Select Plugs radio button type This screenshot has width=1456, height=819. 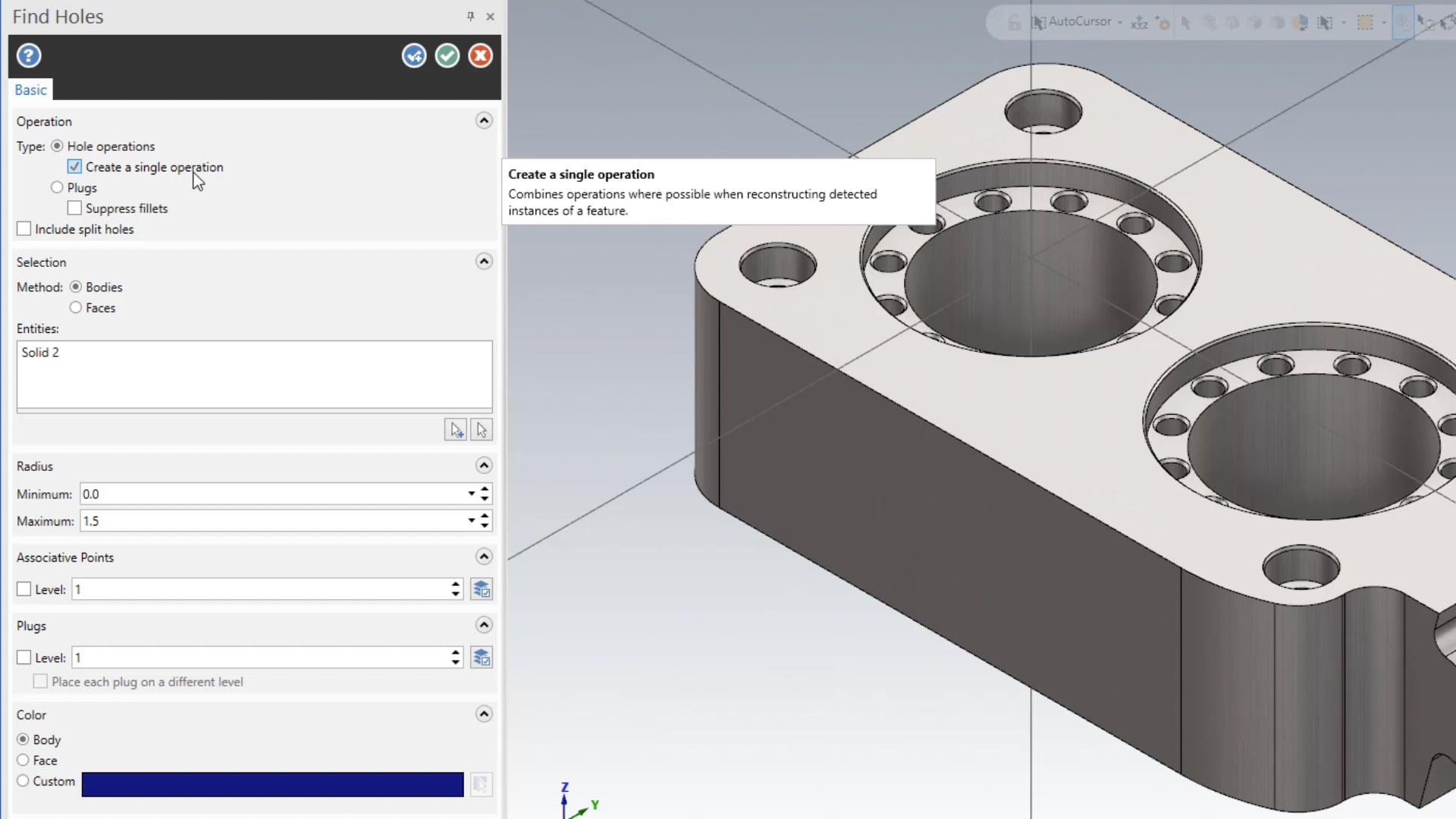57,187
